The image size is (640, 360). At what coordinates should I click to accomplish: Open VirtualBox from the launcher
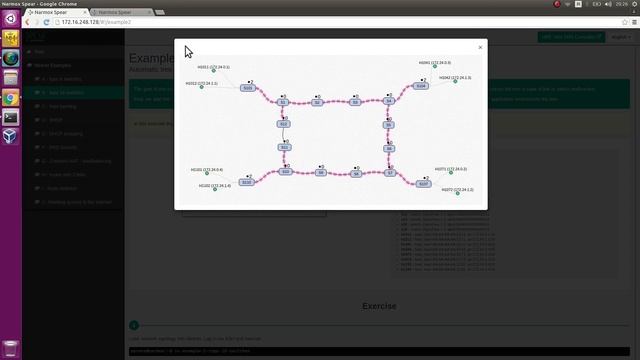11,136
